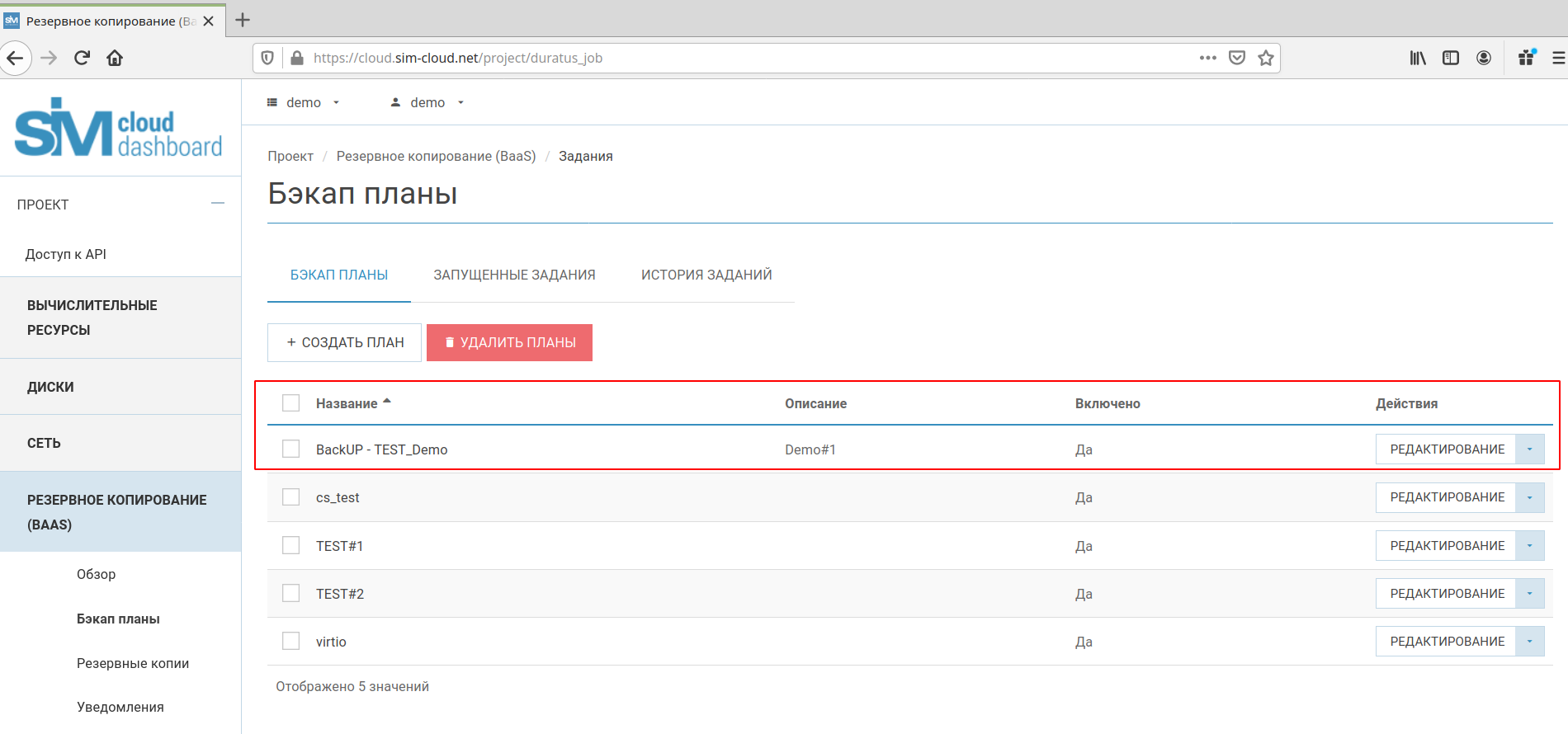Open page actions three-dot menu
The height and width of the screenshot is (734, 1568).
[x=1207, y=58]
